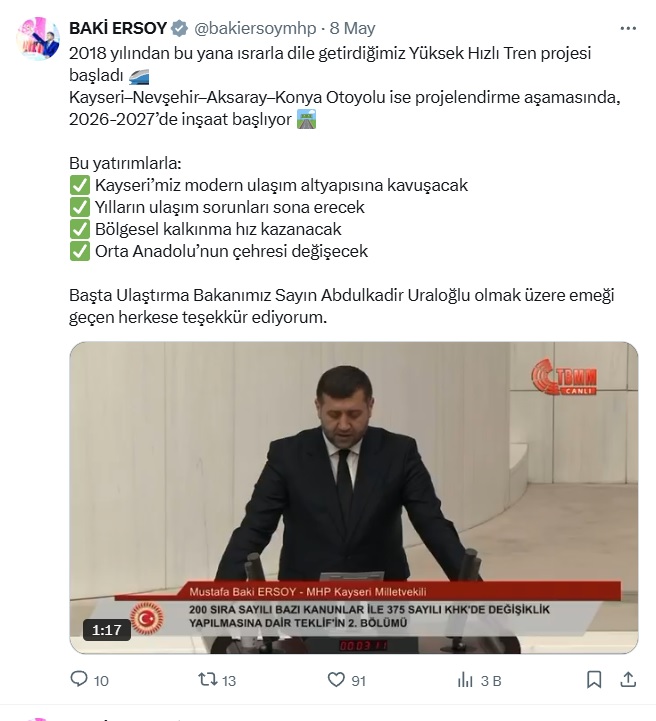Open the reply comment icon

[x=79, y=679]
